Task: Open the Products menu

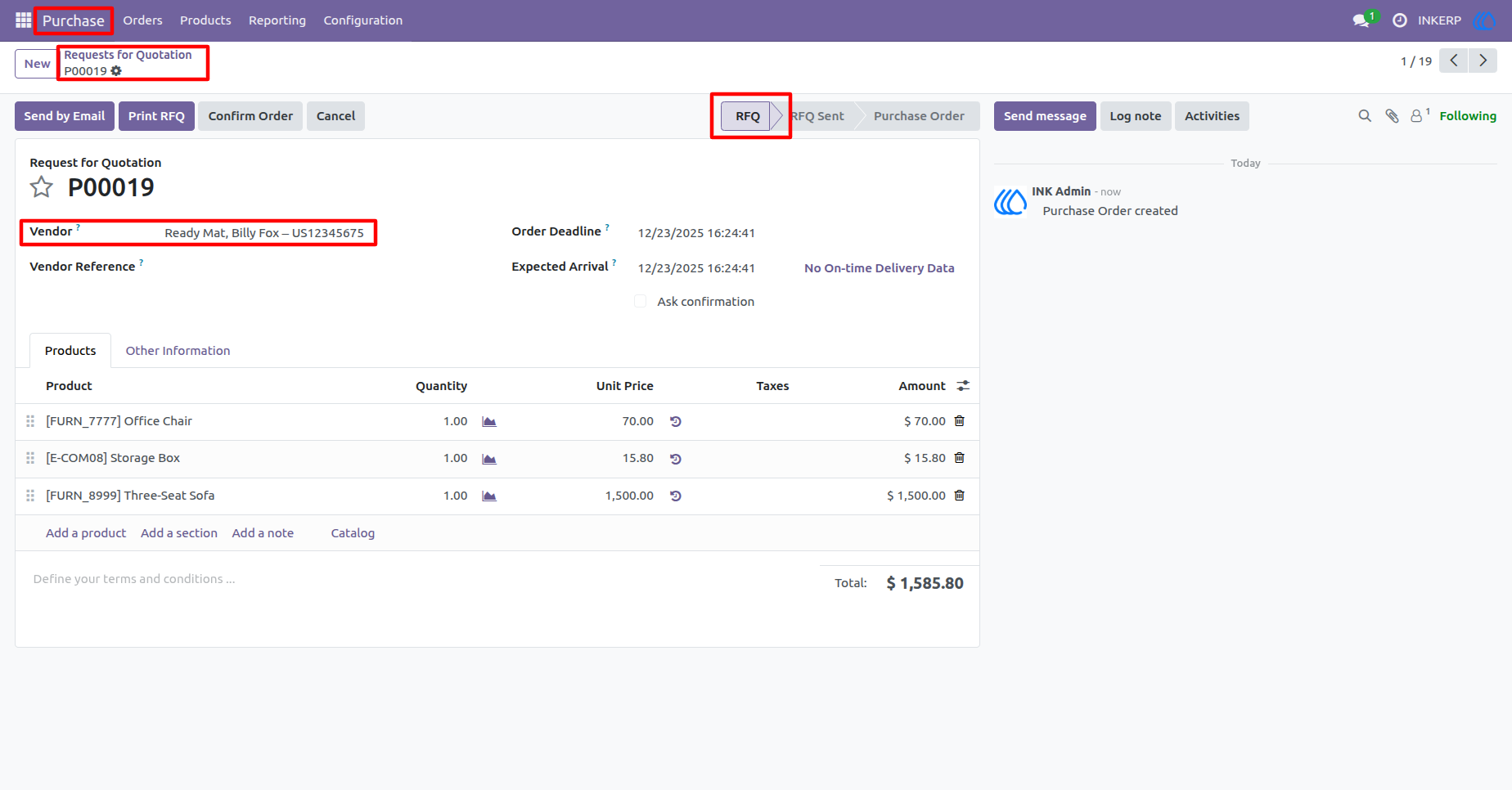Action: coord(205,20)
